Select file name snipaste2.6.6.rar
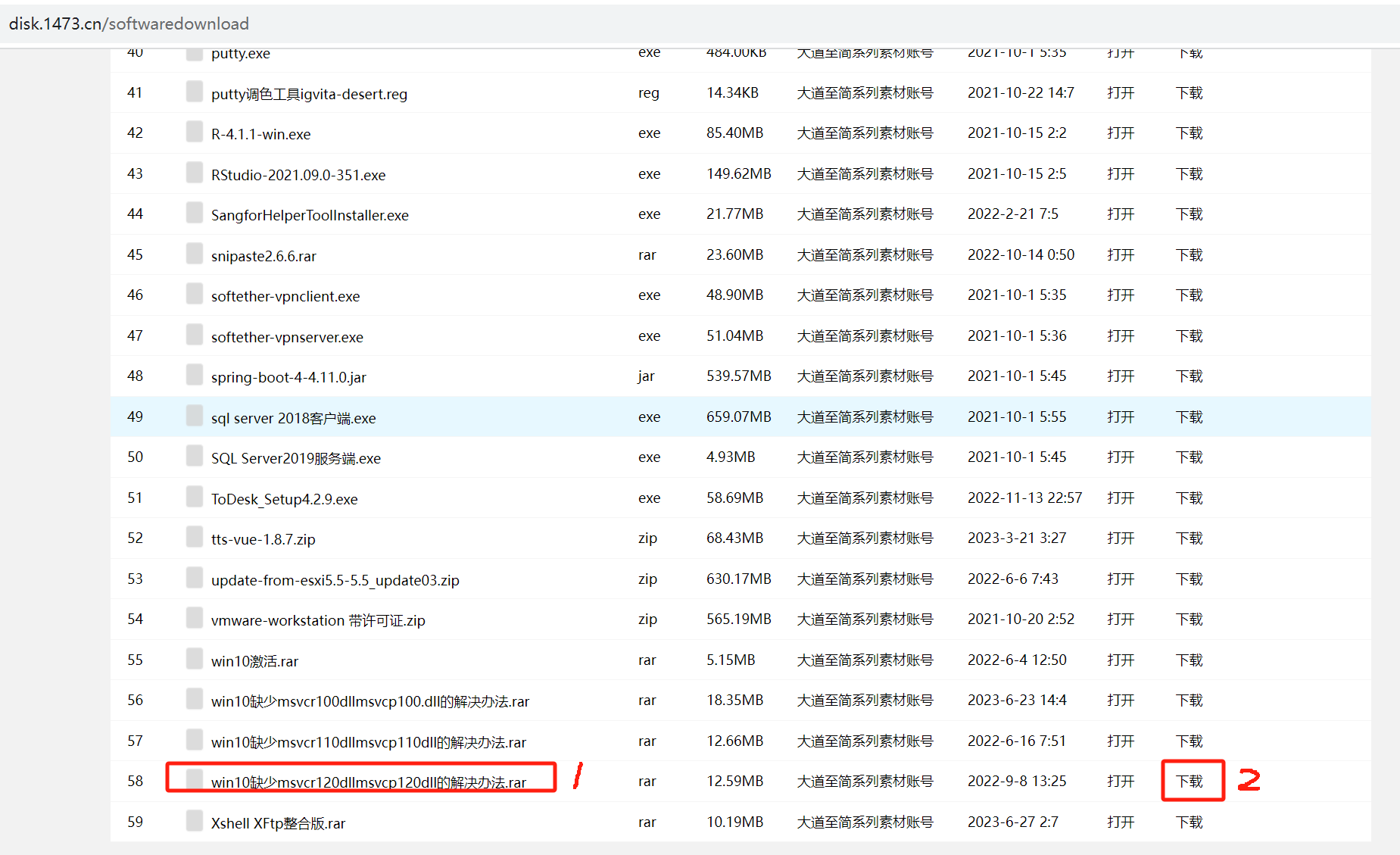 tap(263, 256)
